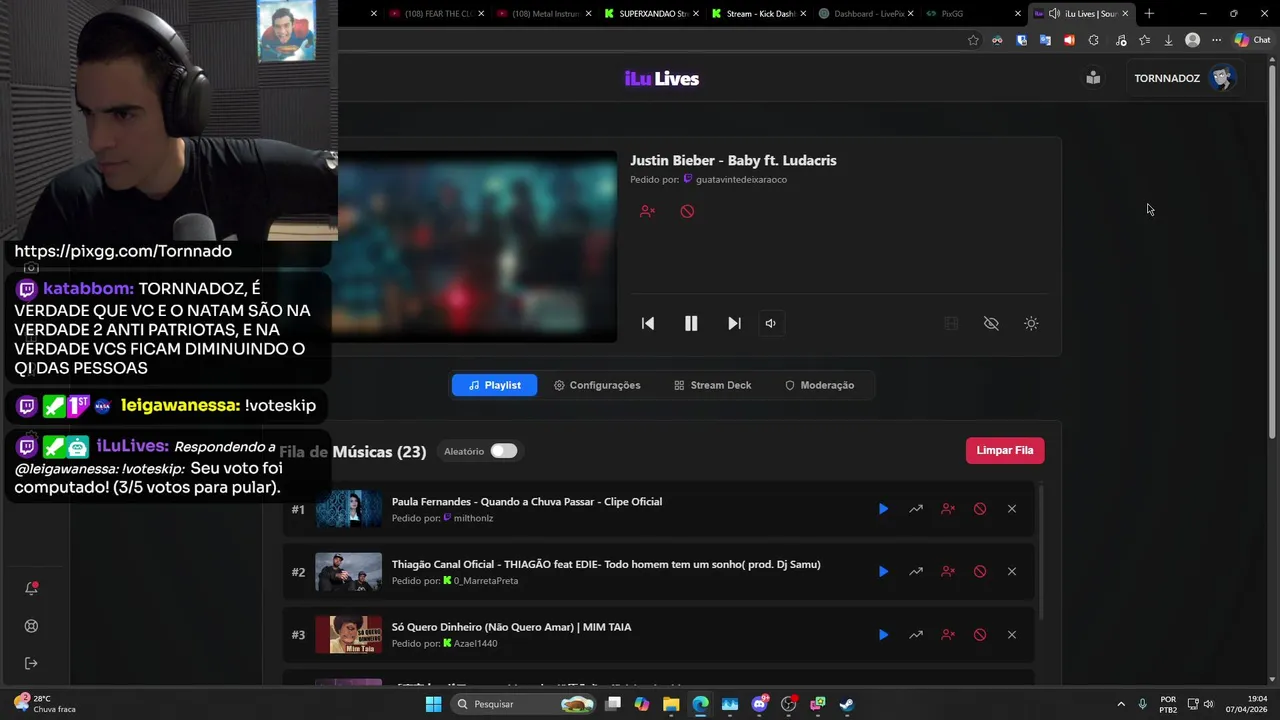Open a new browser tab
The width and height of the screenshot is (1280, 720).
[1149, 14]
